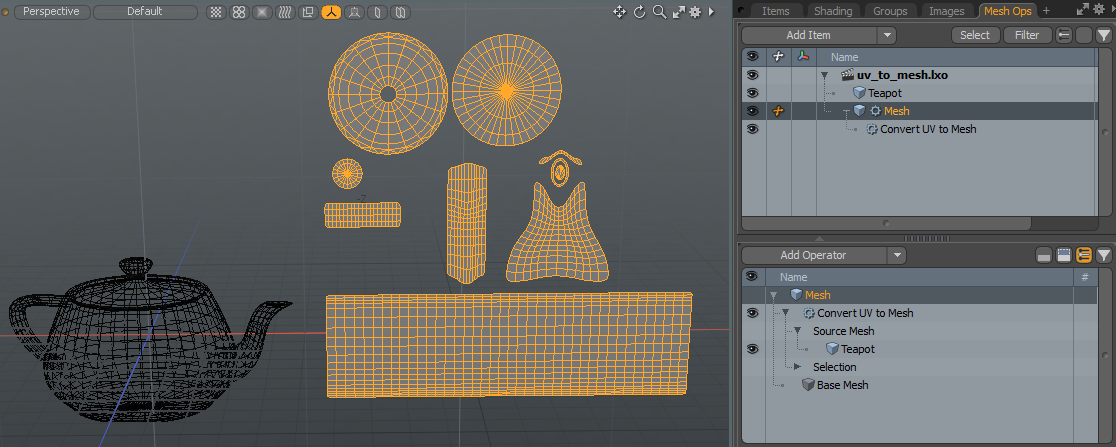Switch to the Images tab
Viewport: 1116px width, 447px height.
946,11
